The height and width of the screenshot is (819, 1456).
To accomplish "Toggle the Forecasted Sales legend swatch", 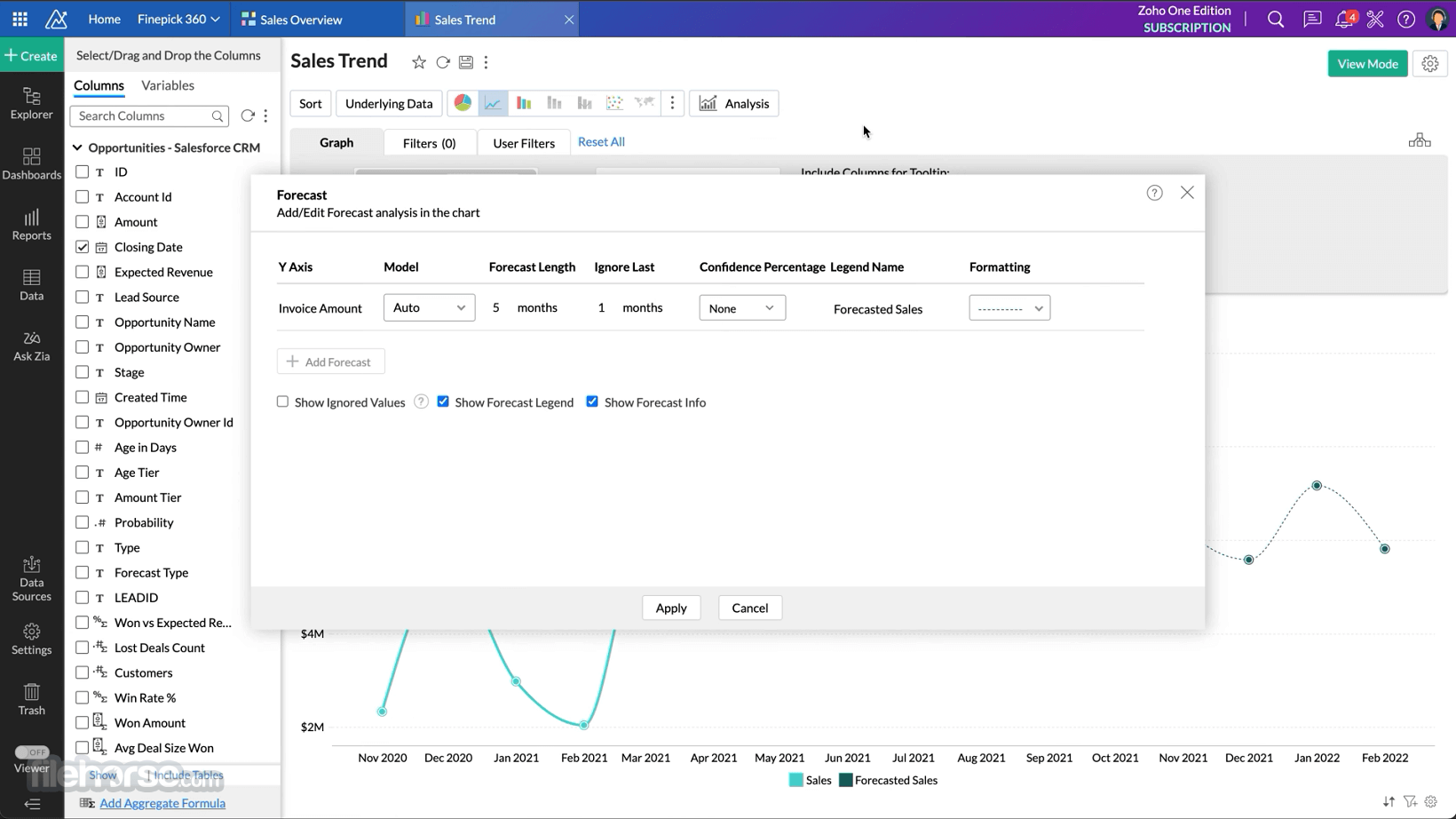I will point(846,780).
